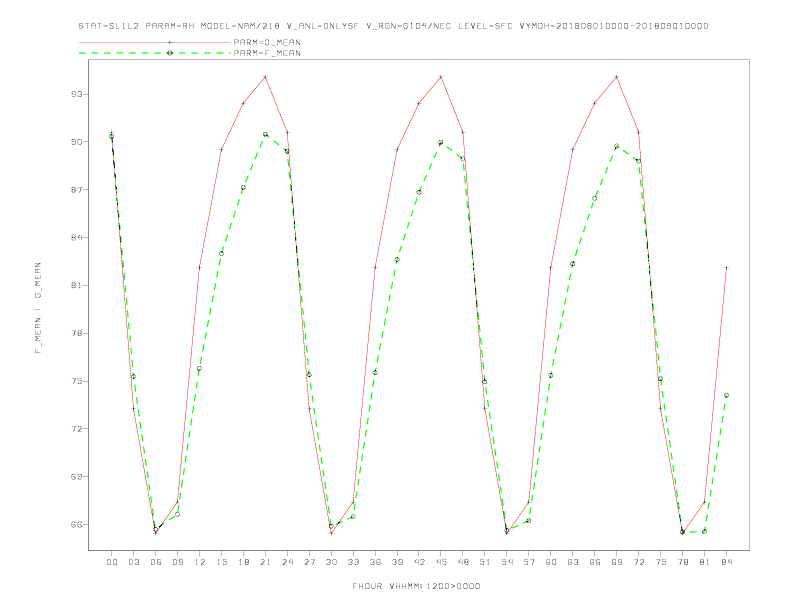Select the PARM=O_MEAN legend label

[x=267, y=42]
